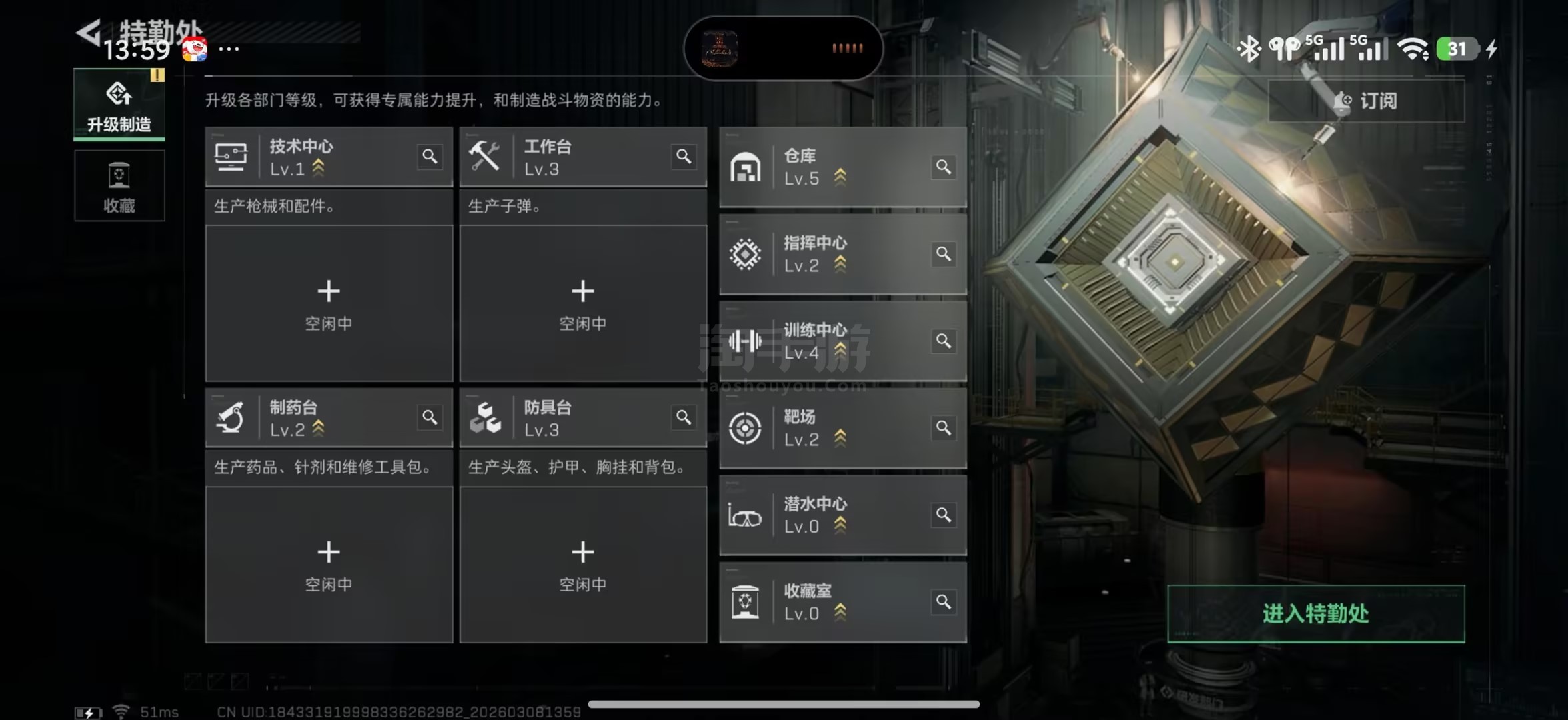Upgrade 技术中心 via its yellow chevron

click(318, 168)
